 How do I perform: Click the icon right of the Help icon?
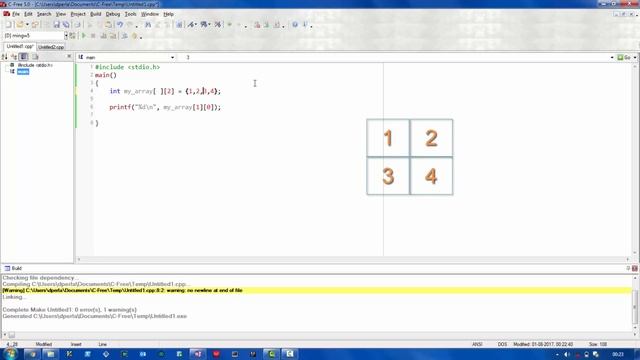304,25
